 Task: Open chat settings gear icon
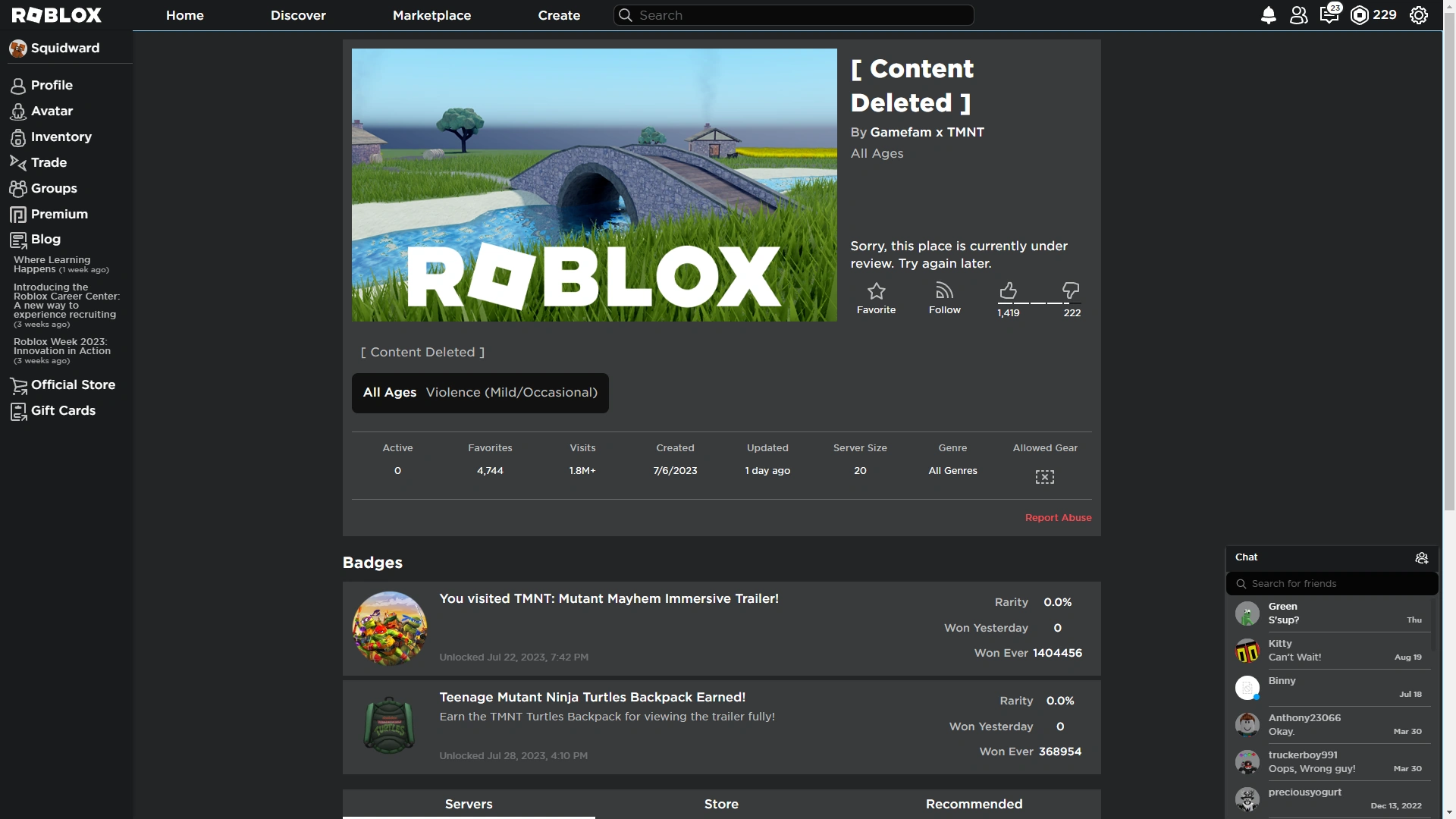pos(1421,558)
